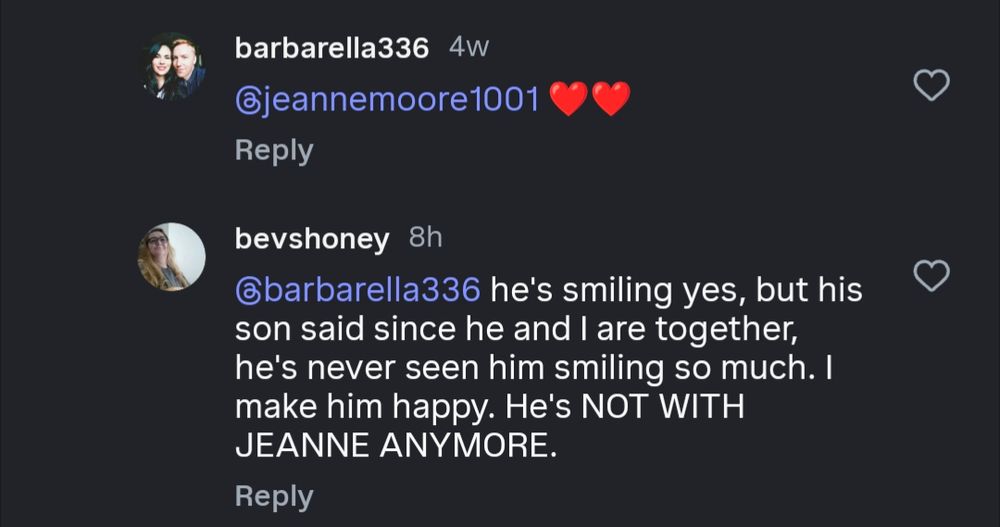Click the first red heart emoji
This screenshot has height=527, width=1000.
pyautogui.click(x=569, y=99)
